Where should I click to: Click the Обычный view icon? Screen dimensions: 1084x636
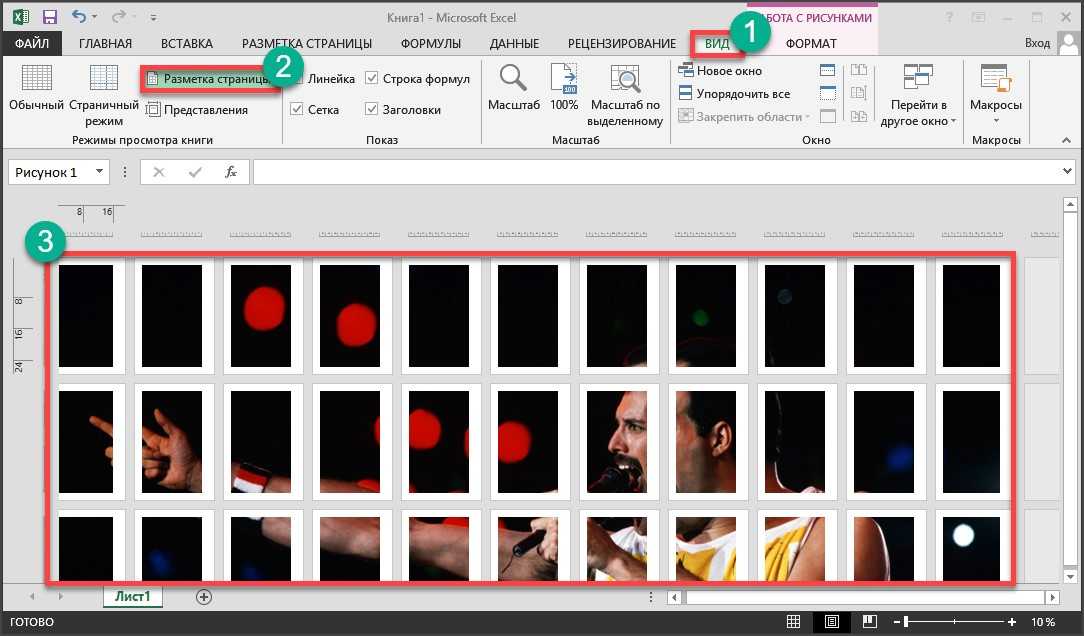[36, 78]
